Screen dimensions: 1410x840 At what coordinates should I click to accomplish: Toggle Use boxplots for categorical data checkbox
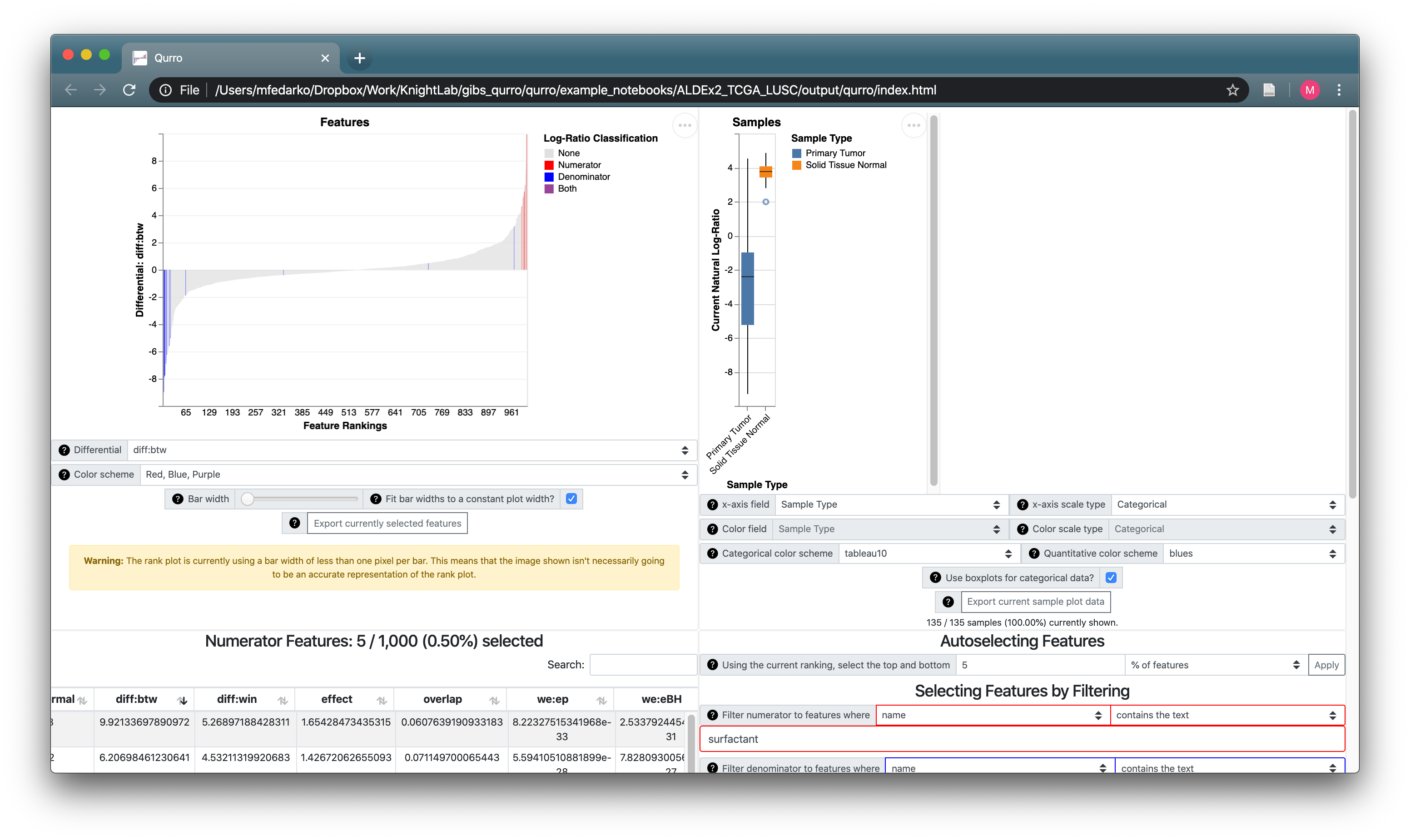point(1111,578)
